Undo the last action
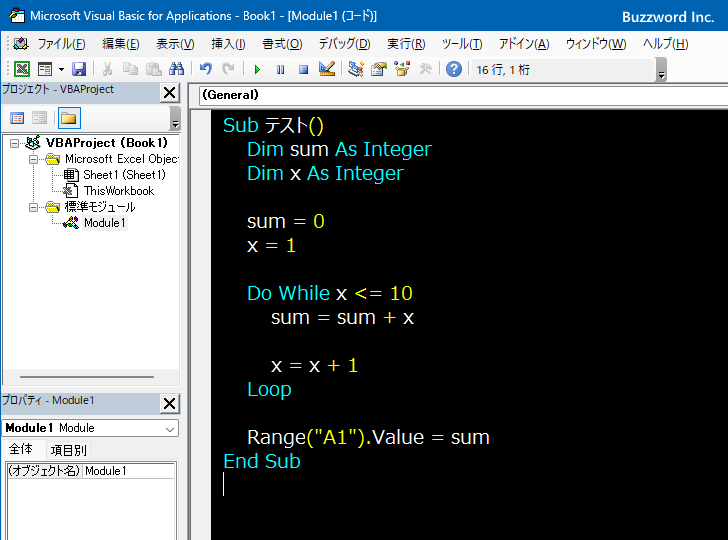 [206, 69]
